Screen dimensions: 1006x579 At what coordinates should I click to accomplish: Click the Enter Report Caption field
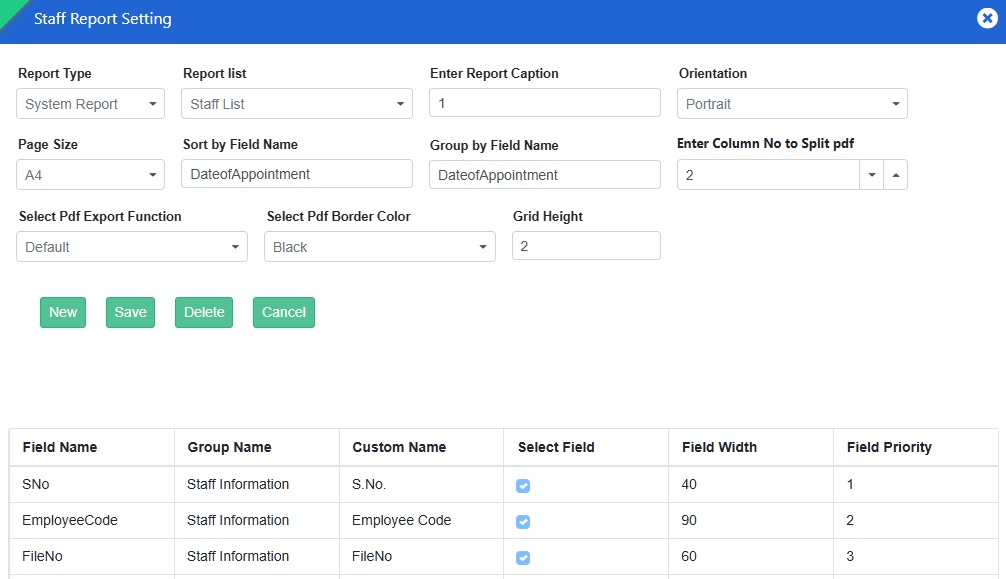tap(545, 103)
